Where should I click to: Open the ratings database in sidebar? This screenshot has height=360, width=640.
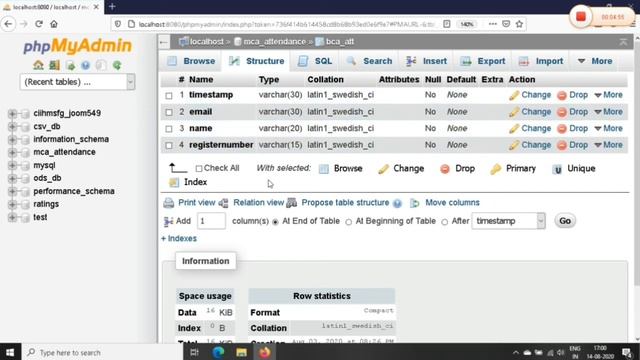(x=46, y=204)
